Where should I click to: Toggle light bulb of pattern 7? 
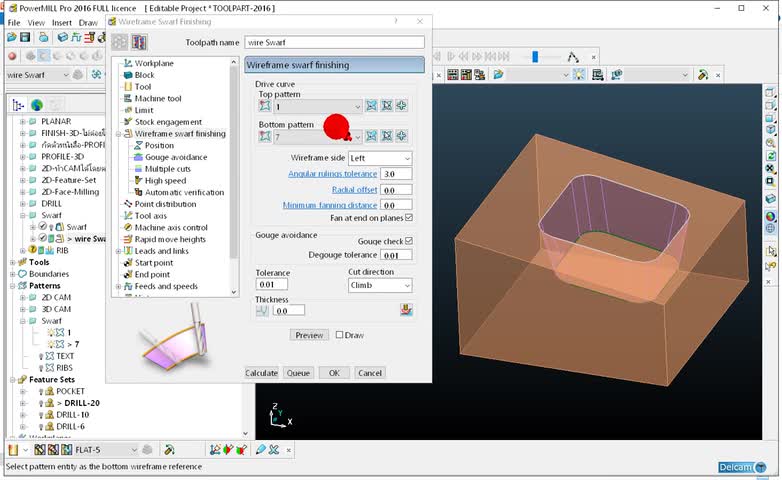[50, 344]
